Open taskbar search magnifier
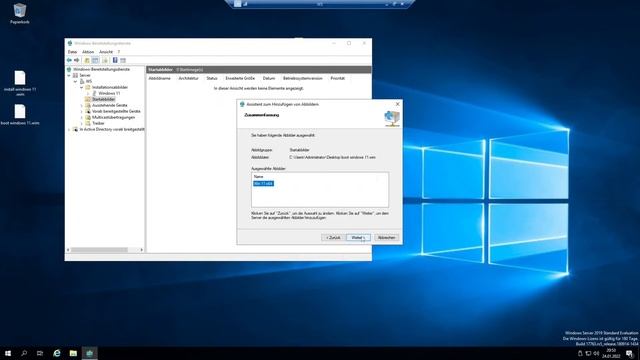 [x=24, y=353]
